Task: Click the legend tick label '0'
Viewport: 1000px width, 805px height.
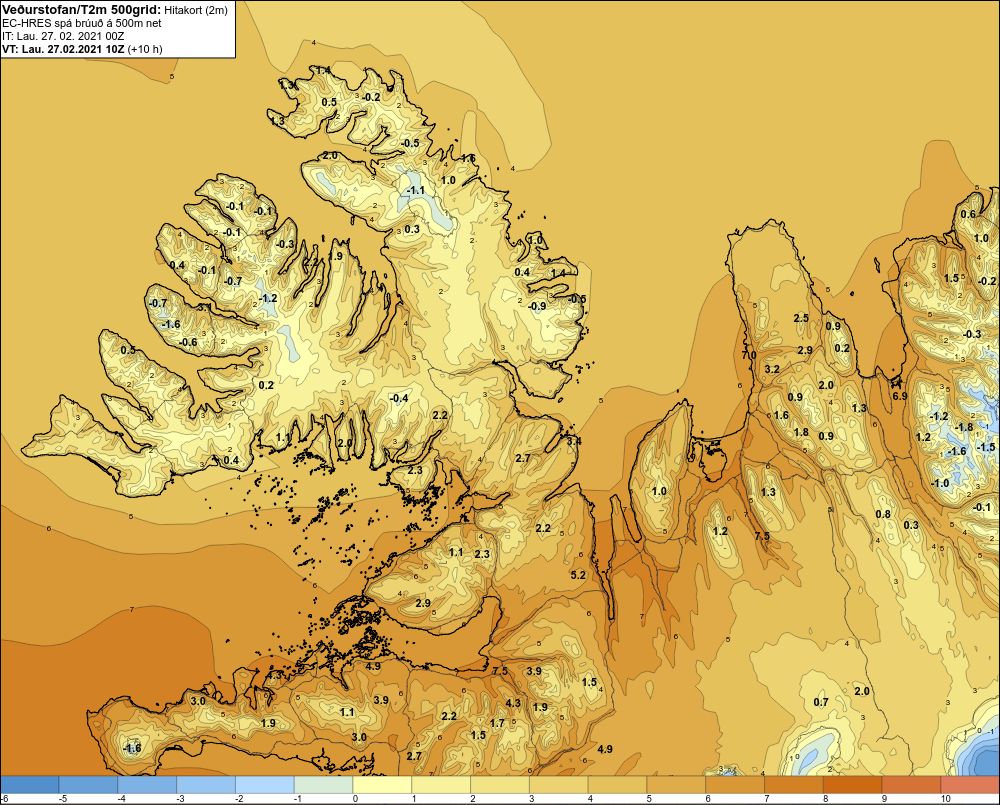Action: [355, 799]
